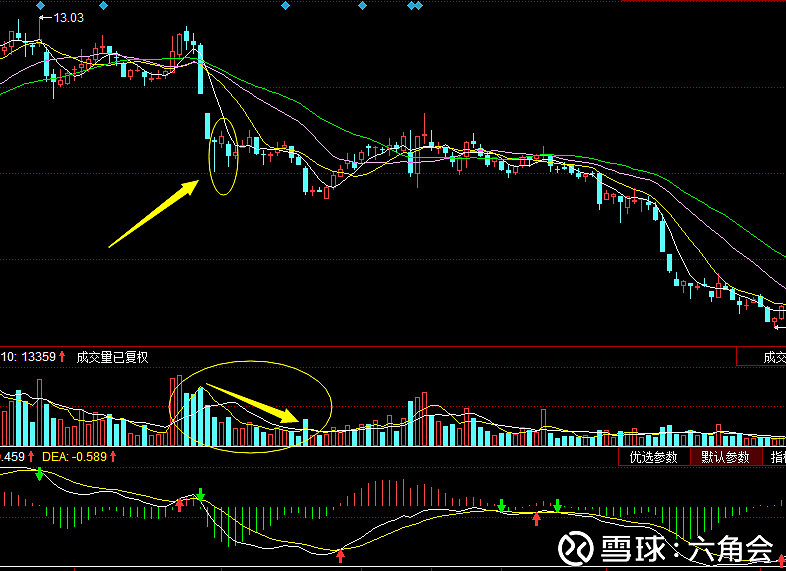Select the red up arrow at the MACD trough

(x=340, y=554)
